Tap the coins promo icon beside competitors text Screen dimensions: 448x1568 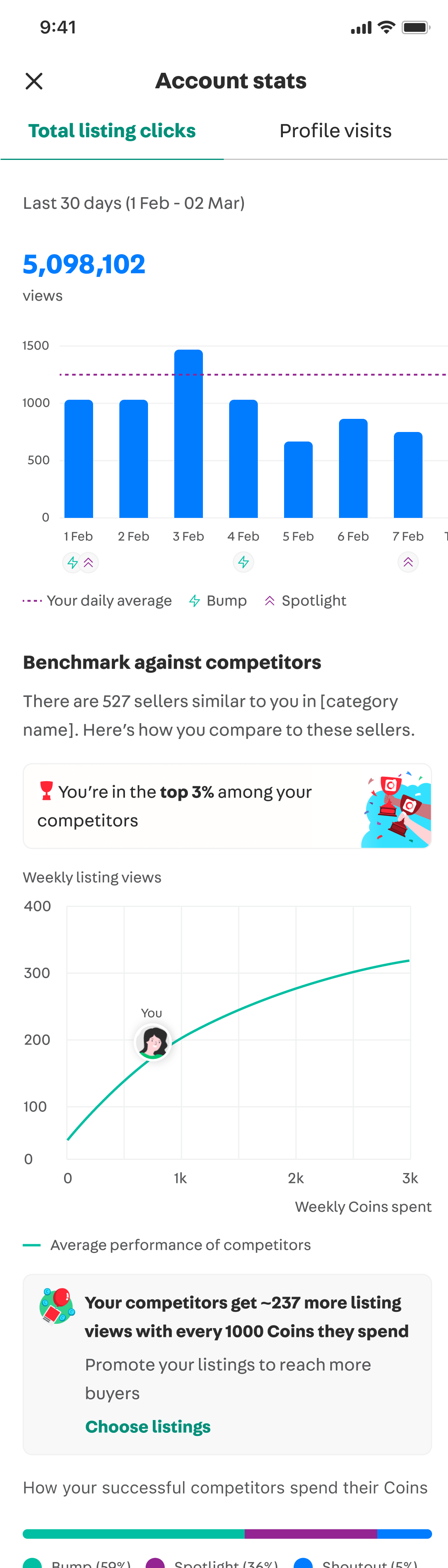click(x=56, y=1305)
